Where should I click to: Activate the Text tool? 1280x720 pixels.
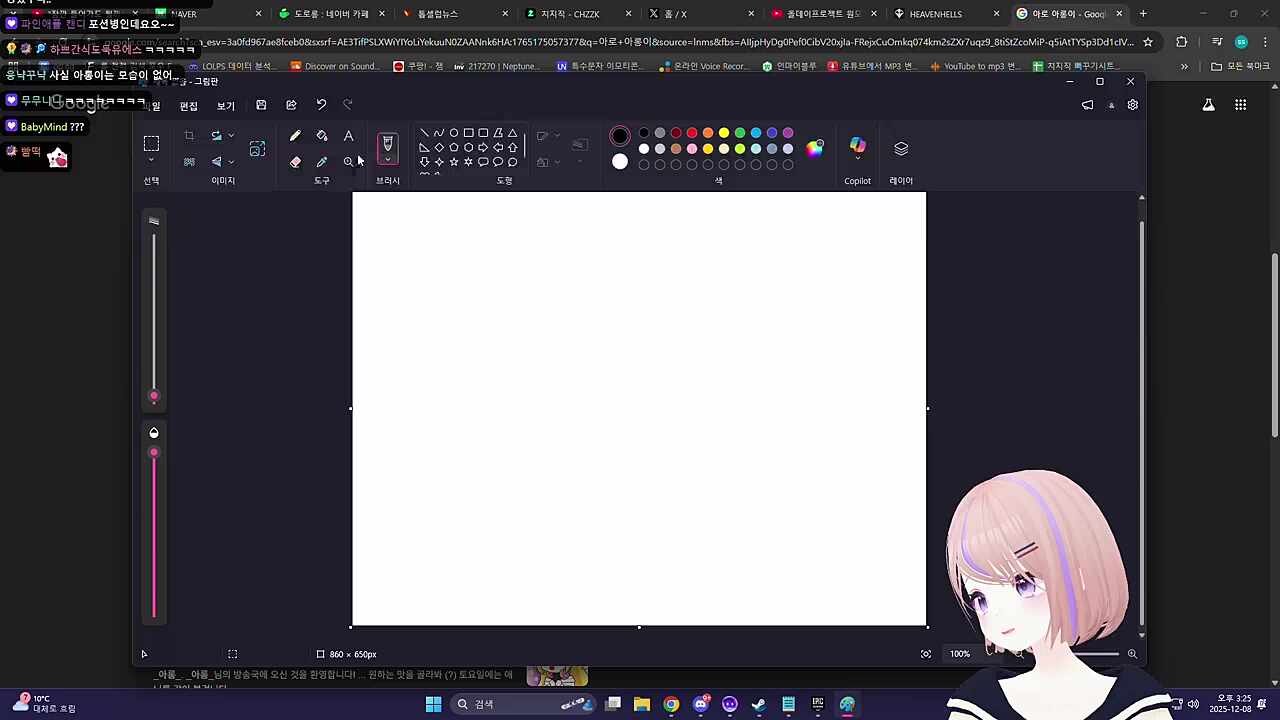(x=348, y=136)
